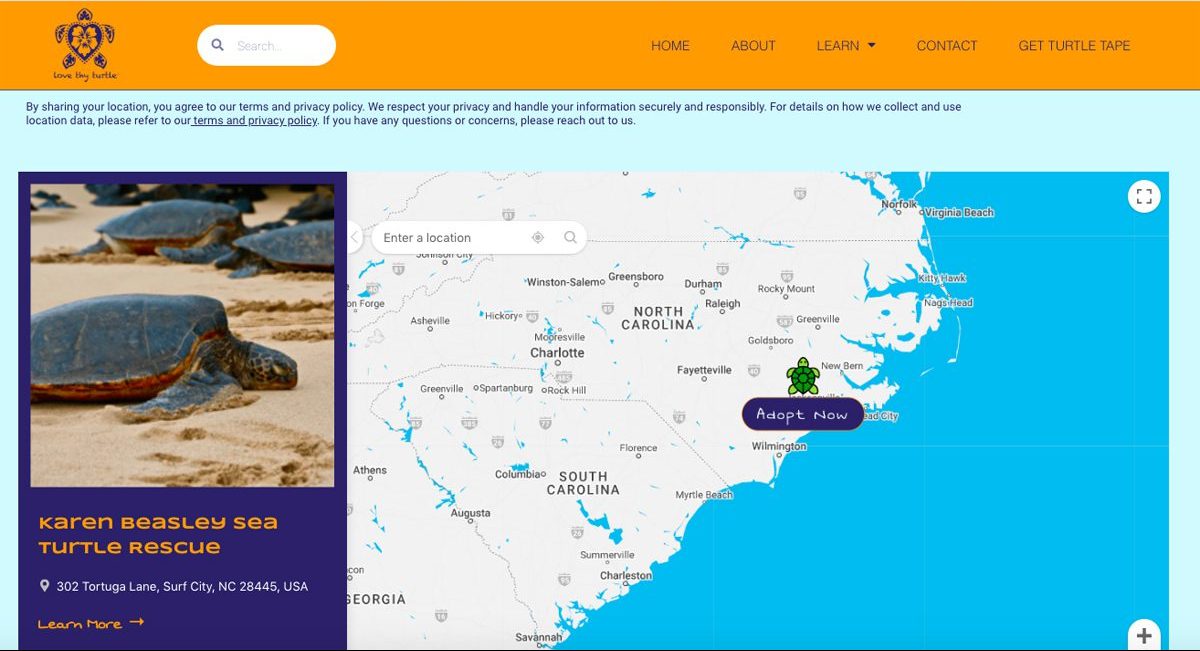Click the Raleigh city label

pos(723,303)
